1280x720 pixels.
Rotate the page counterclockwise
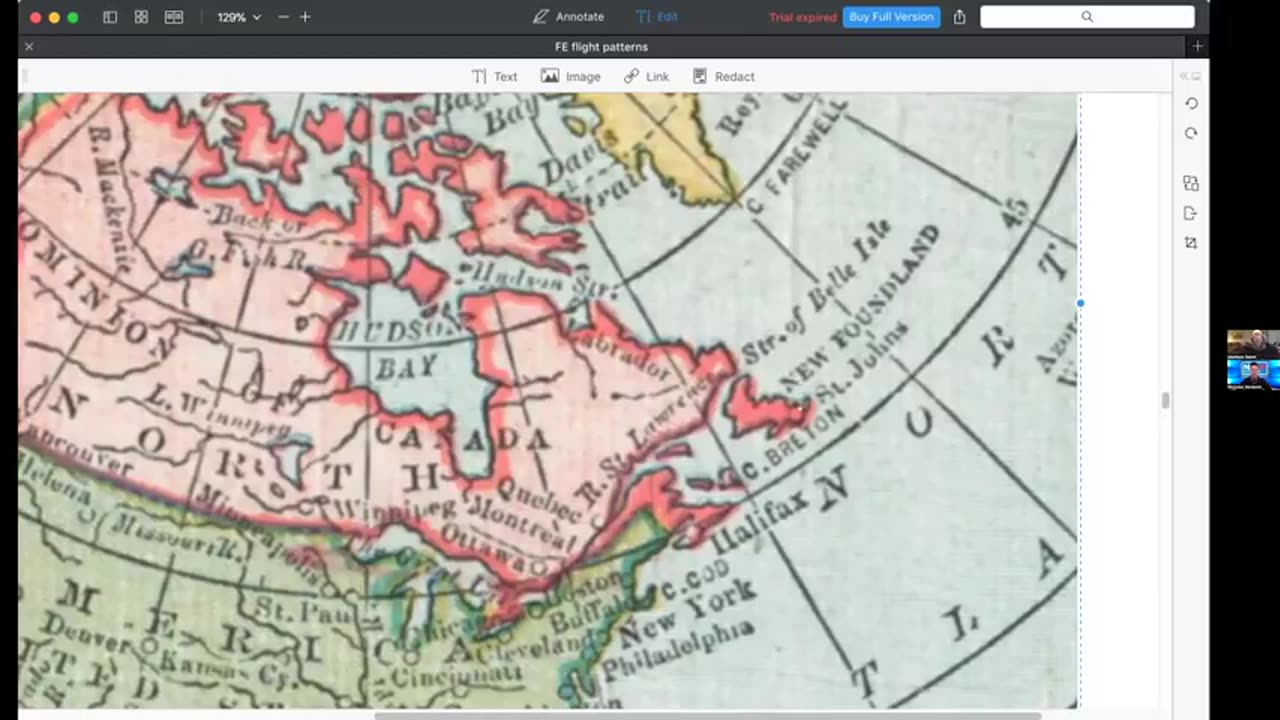pyautogui.click(x=1191, y=103)
